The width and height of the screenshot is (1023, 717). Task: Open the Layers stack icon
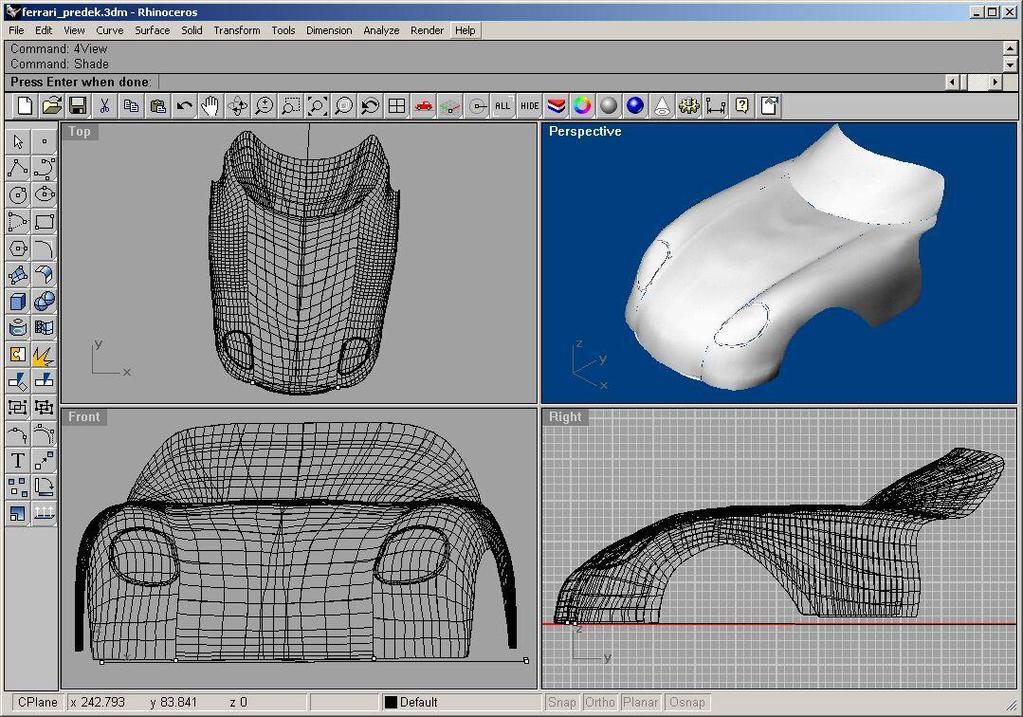click(x=557, y=106)
